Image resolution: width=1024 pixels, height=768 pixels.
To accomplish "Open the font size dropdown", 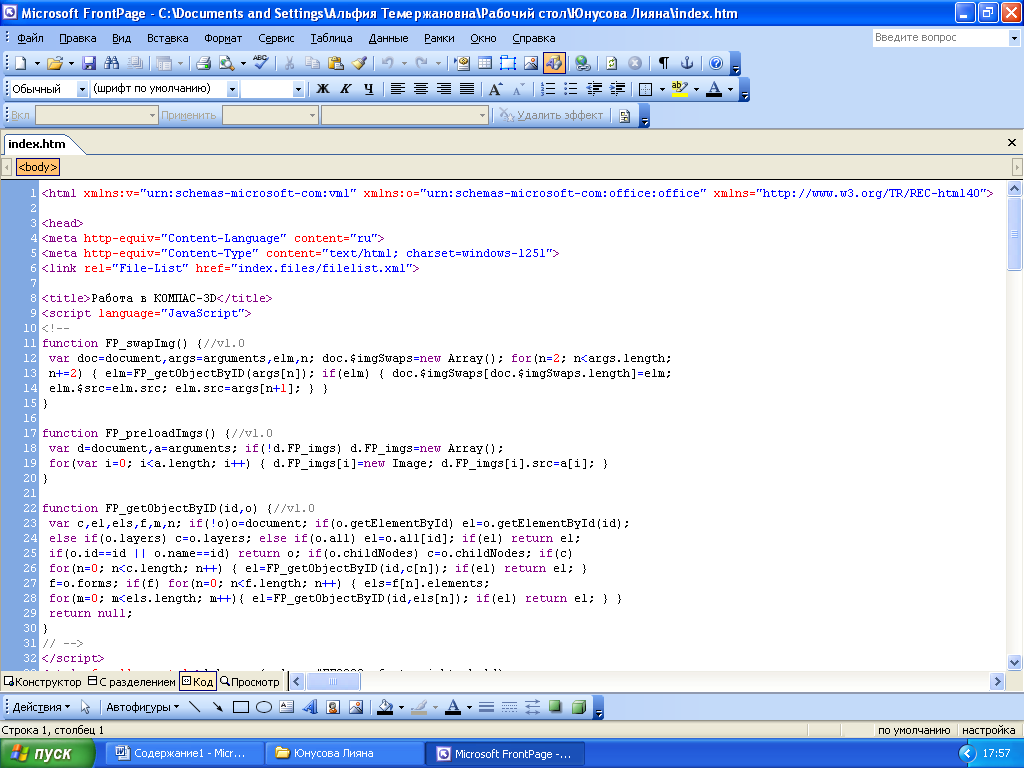I will 298,89.
